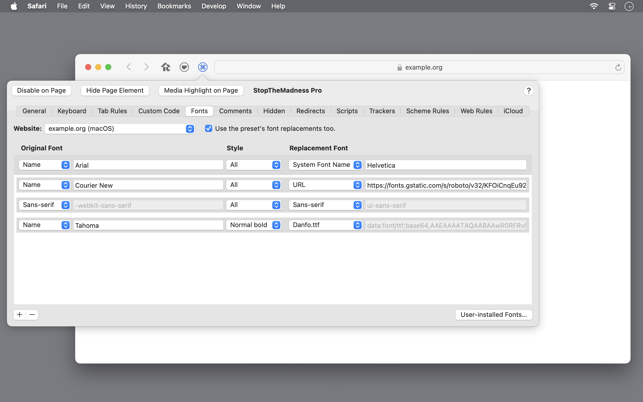Viewport: 643px width, 402px height.
Task: Click the StopTheMadness extension toolbar icon
Action: click(x=203, y=67)
